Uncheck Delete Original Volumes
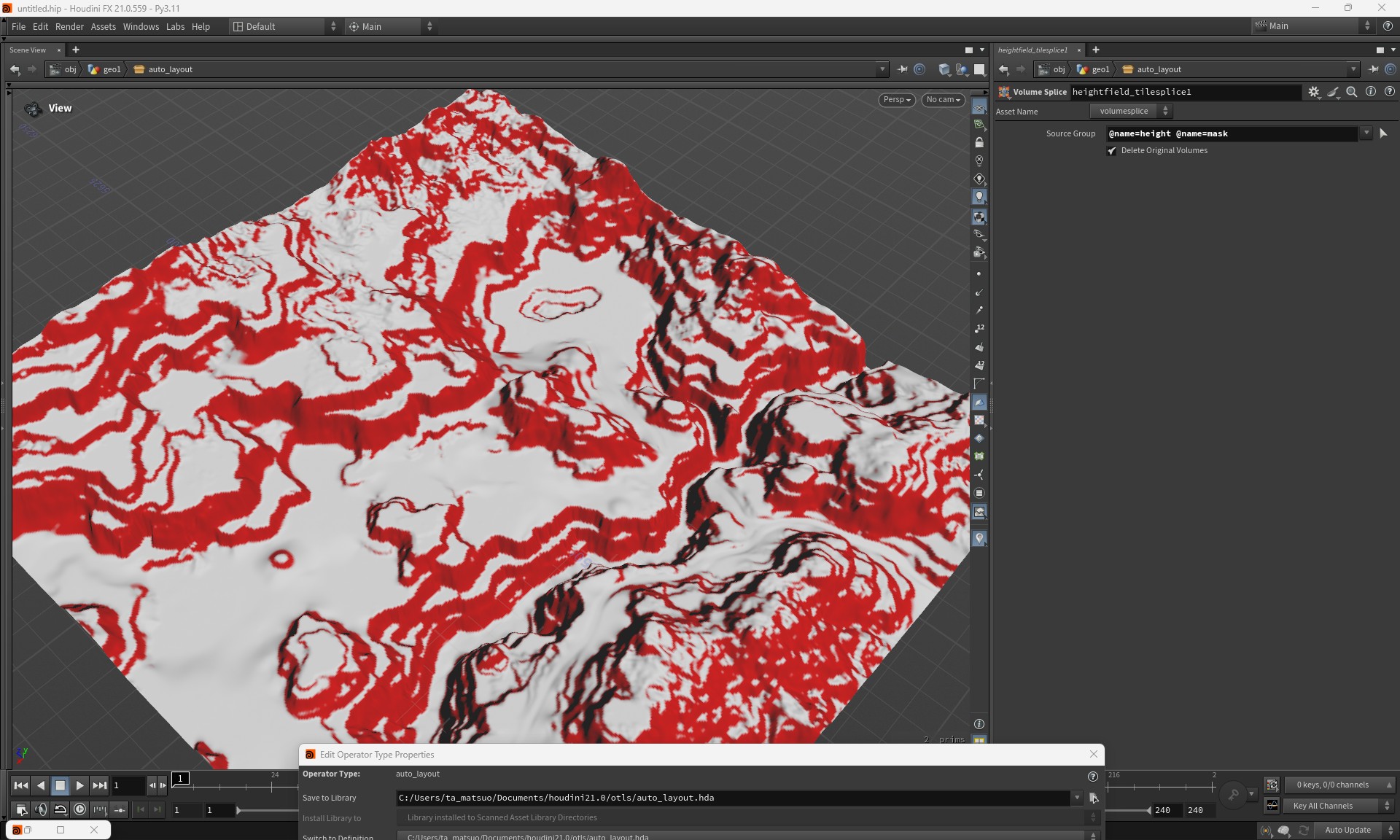This screenshot has width=1400, height=840. click(1112, 151)
